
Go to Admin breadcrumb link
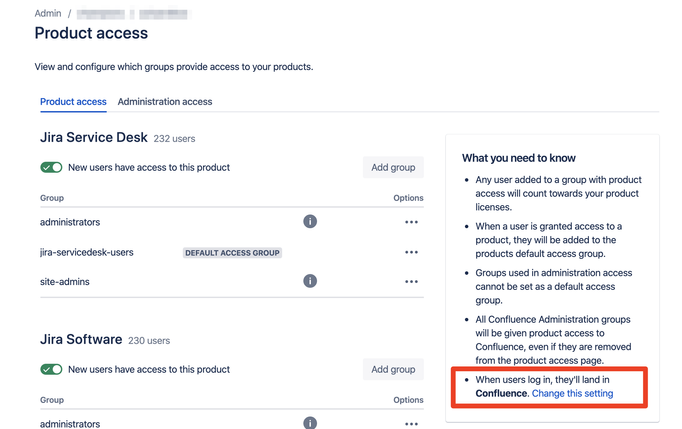[48, 13]
